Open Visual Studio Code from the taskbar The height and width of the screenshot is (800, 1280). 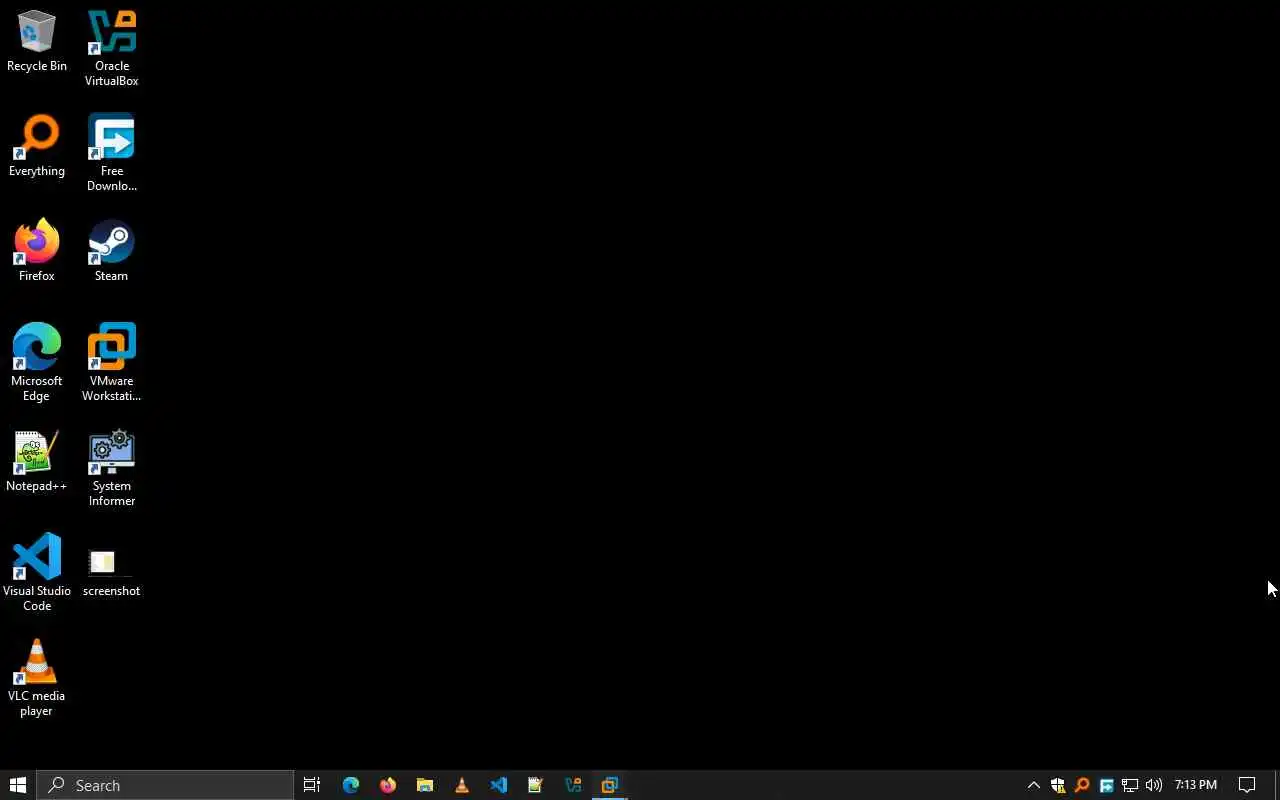click(499, 785)
